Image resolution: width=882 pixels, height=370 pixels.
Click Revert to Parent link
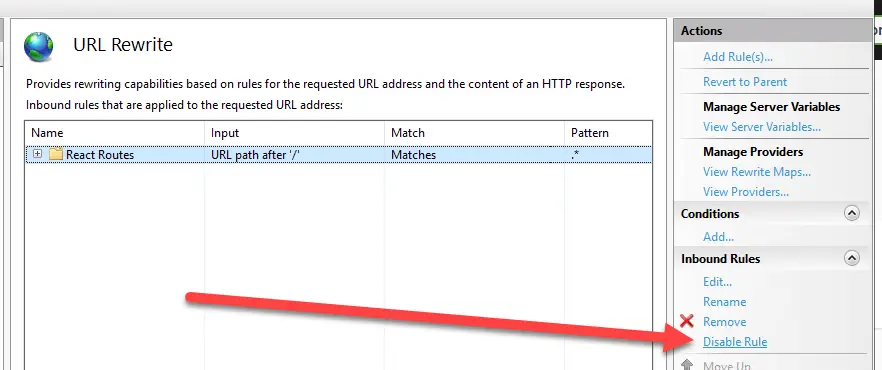745,82
